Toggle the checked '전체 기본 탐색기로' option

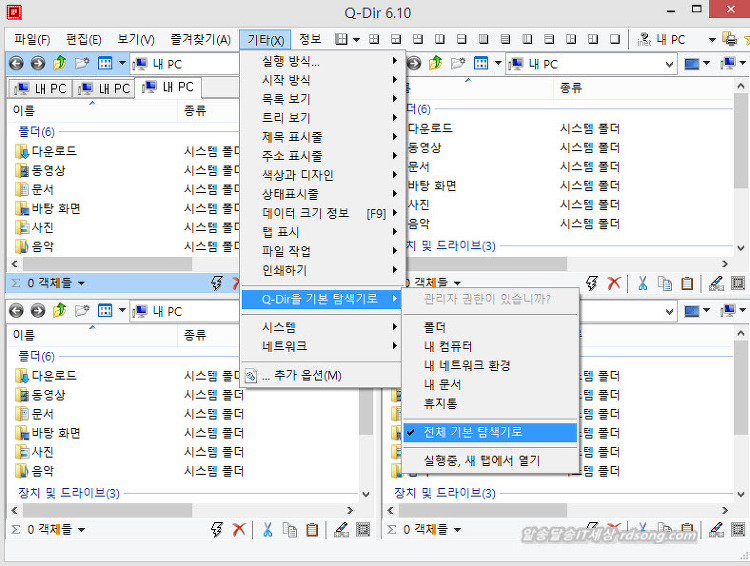click(488, 432)
